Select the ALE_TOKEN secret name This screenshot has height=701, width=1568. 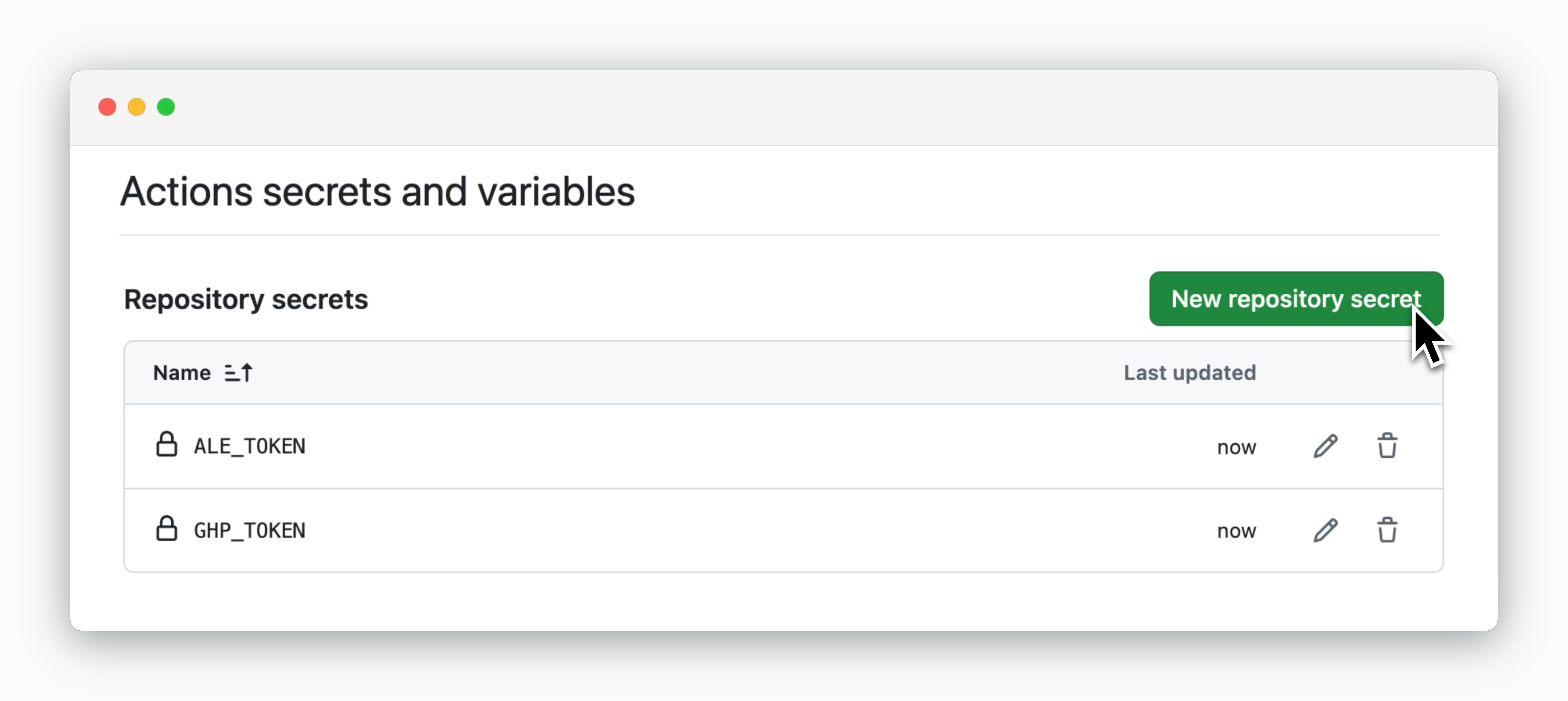pyautogui.click(x=250, y=446)
